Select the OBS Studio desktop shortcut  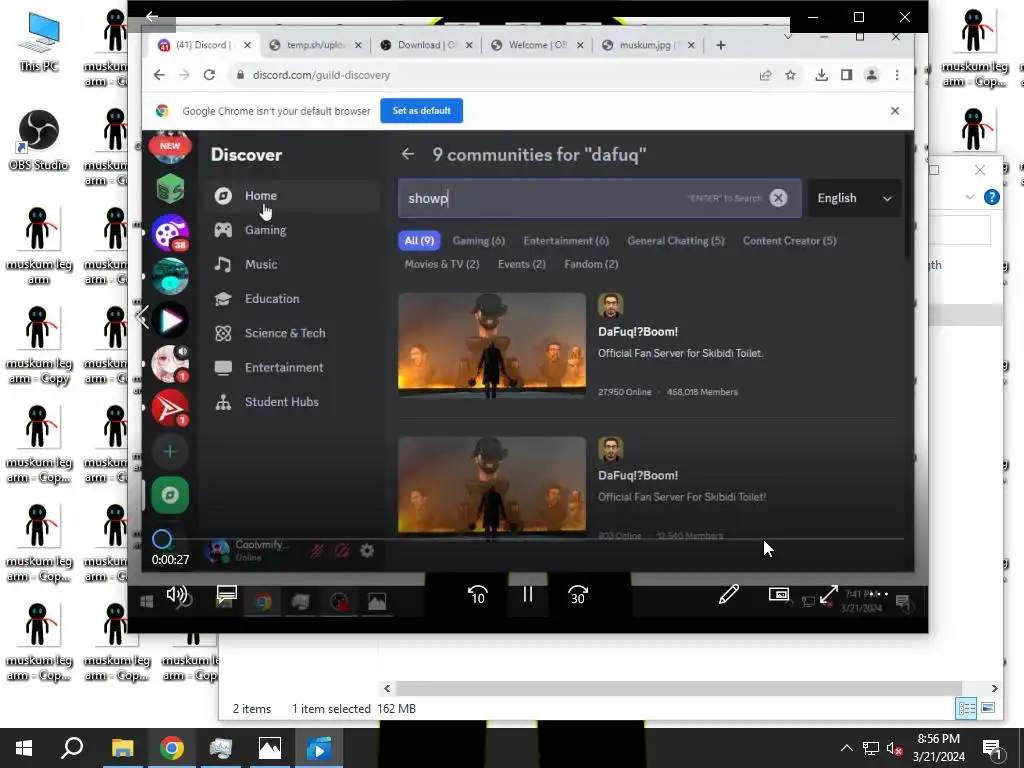(x=39, y=140)
